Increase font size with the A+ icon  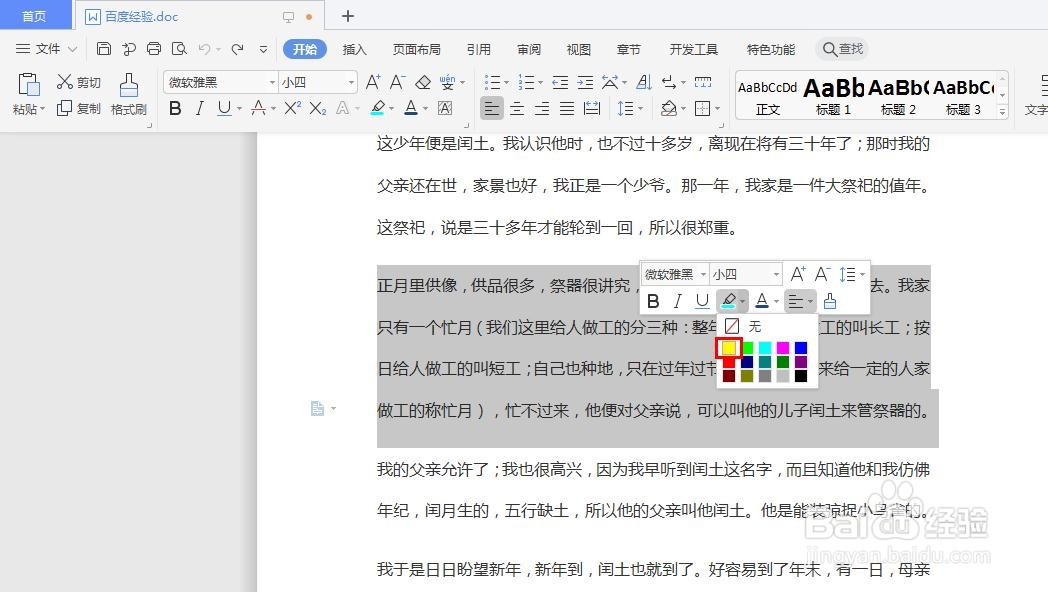pos(374,81)
